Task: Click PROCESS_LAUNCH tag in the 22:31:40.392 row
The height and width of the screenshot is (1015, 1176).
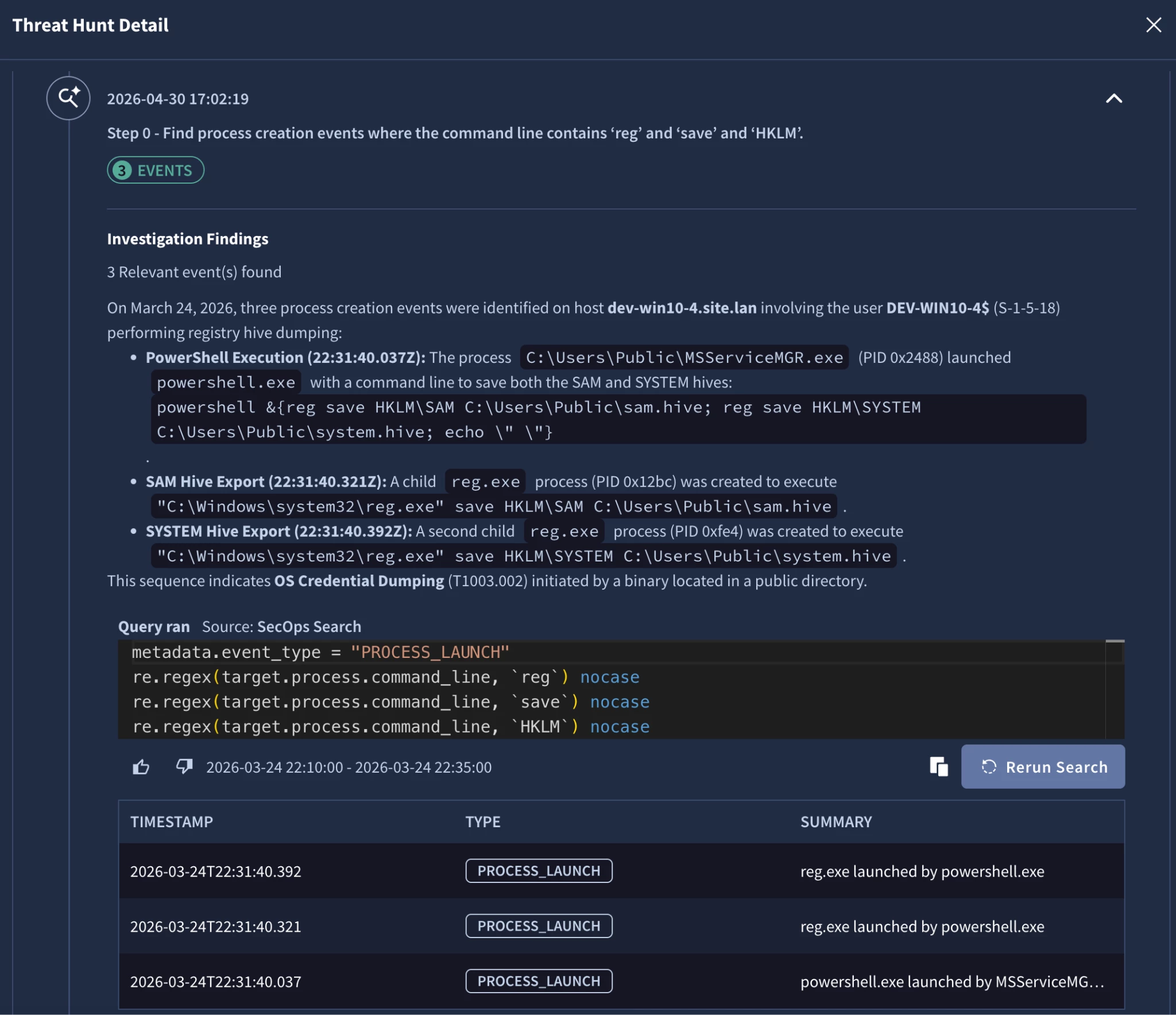Action: click(x=539, y=871)
